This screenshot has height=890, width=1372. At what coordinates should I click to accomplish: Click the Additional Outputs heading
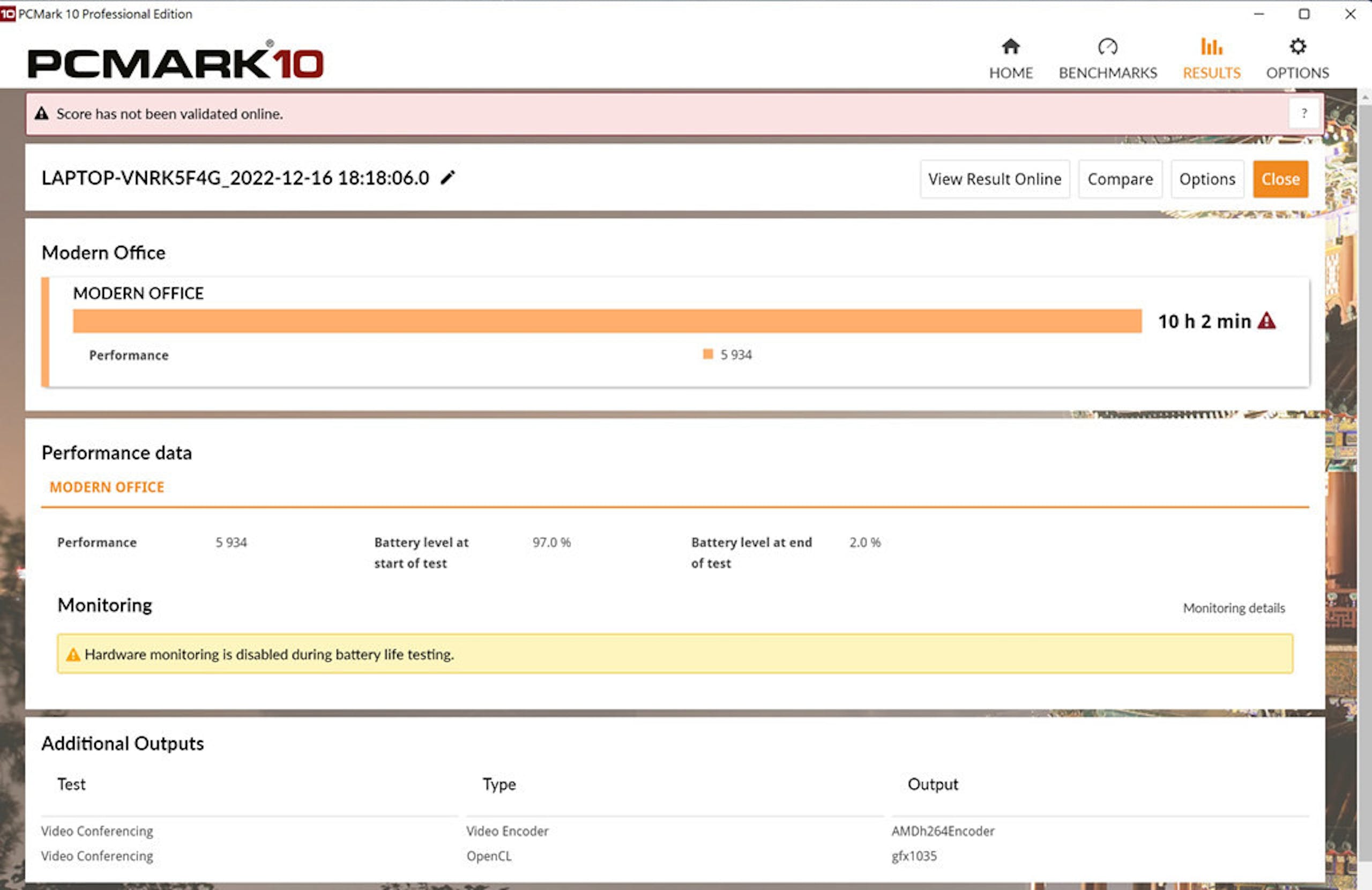(123, 744)
